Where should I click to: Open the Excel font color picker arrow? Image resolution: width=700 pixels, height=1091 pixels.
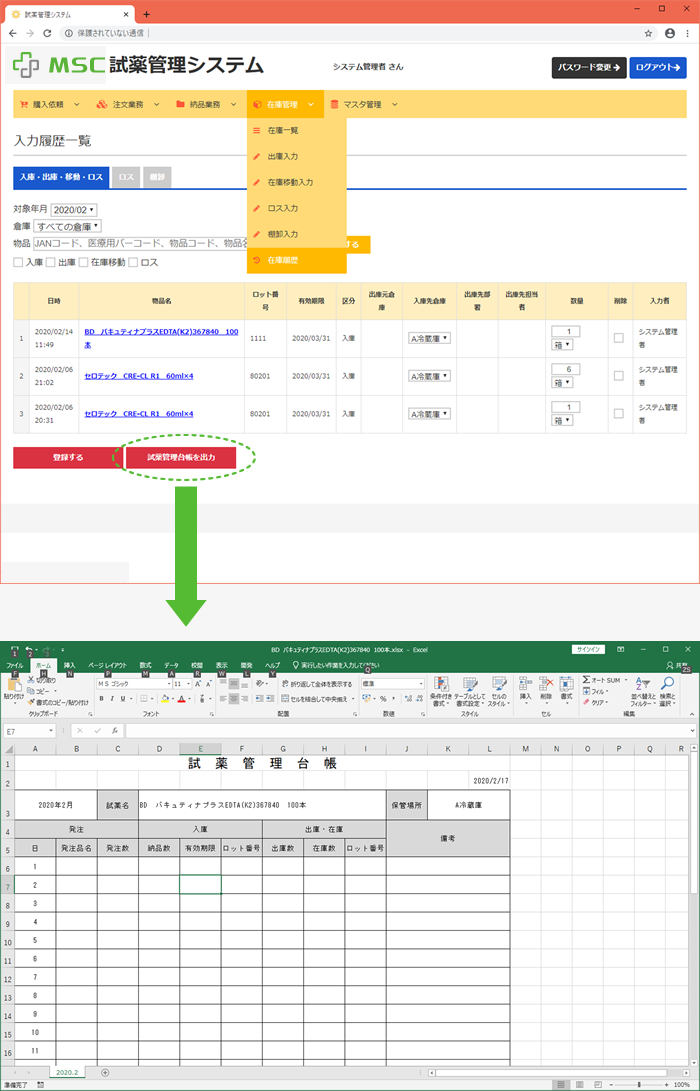click(x=189, y=699)
